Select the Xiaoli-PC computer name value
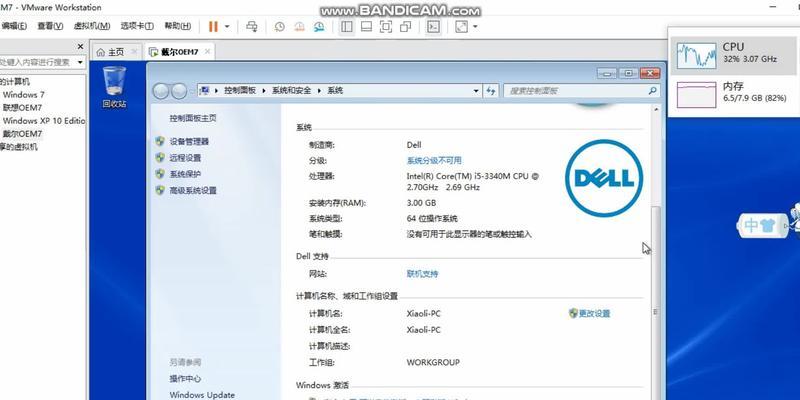 coord(423,313)
